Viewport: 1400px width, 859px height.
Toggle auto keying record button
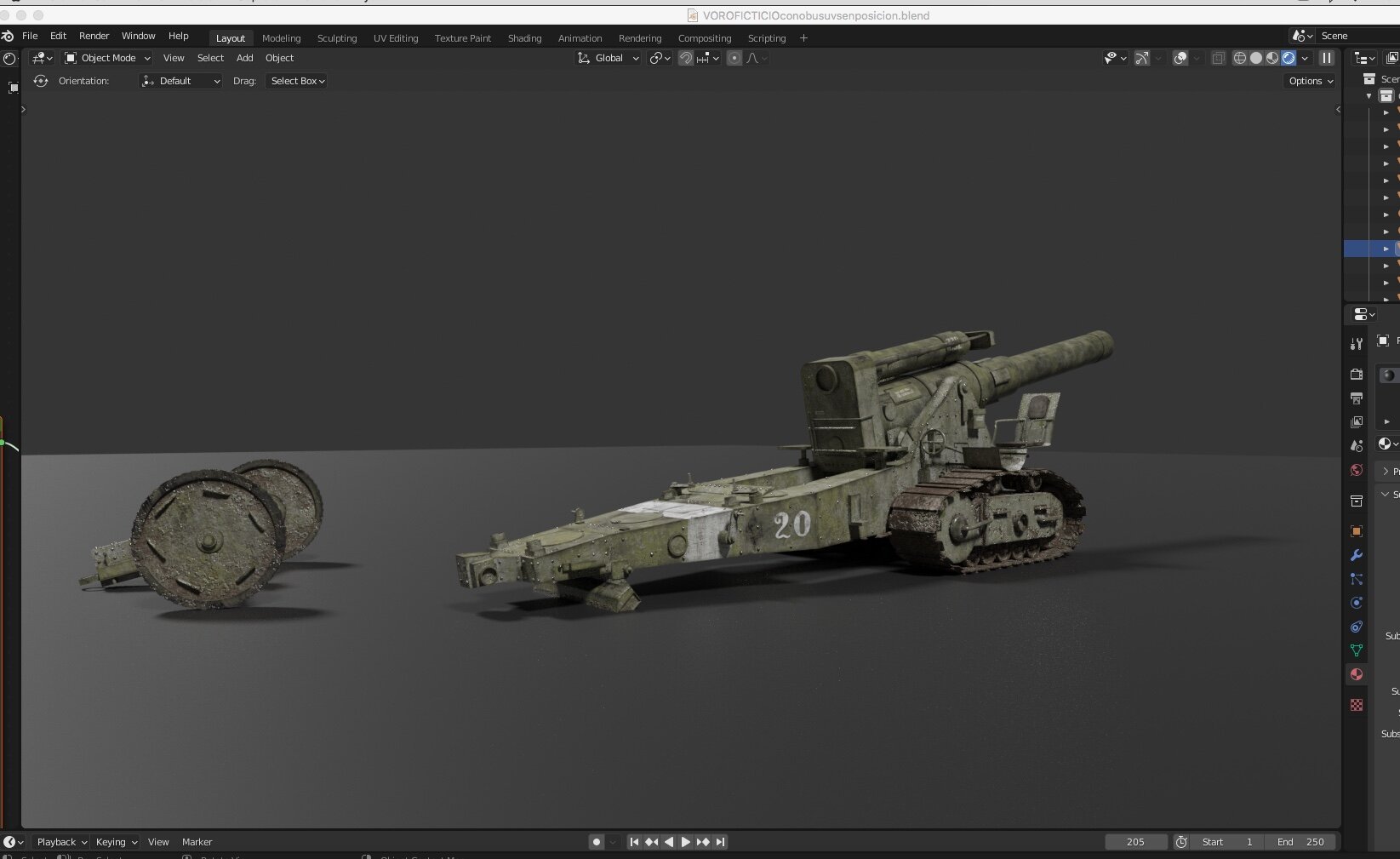[x=597, y=842]
